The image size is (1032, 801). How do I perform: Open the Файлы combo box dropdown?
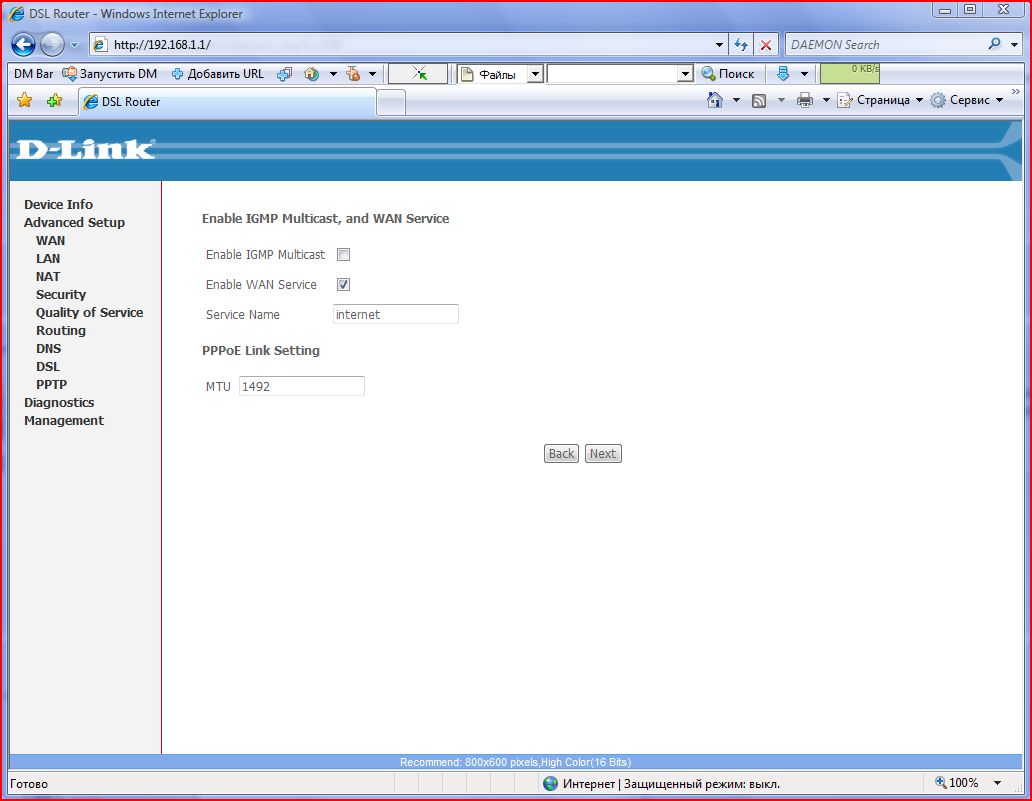pyautogui.click(x=535, y=74)
